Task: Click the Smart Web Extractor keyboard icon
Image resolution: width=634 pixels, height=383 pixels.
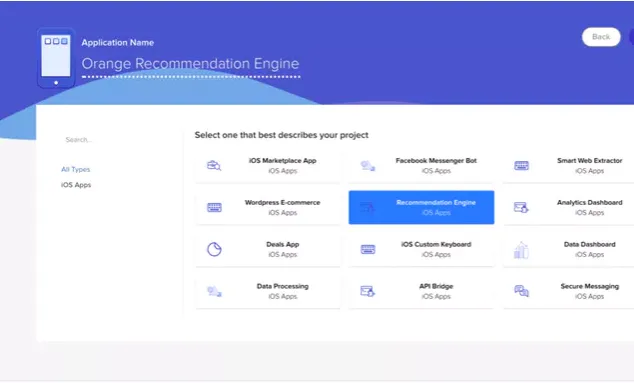Action: tap(521, 166)
